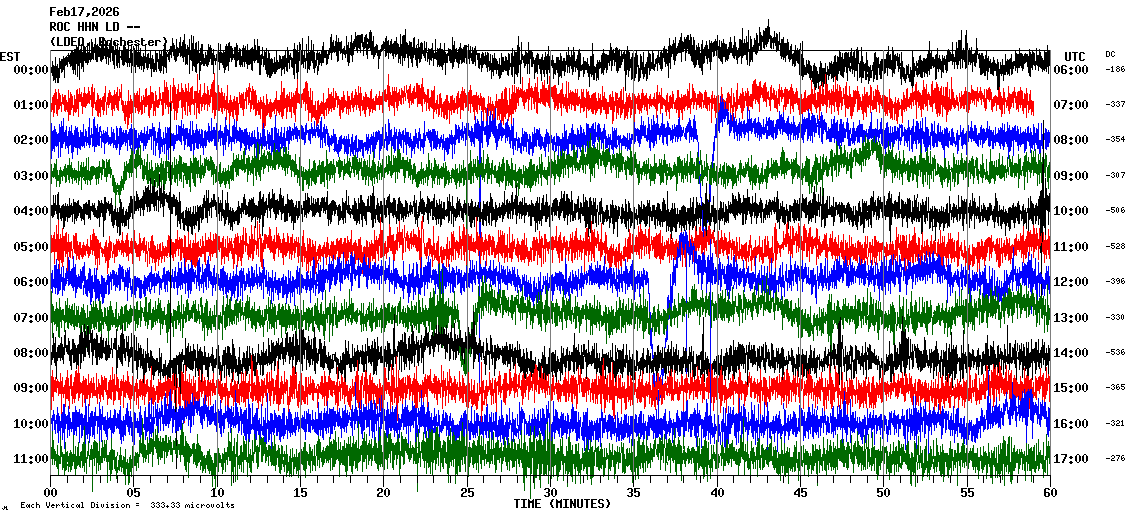Select the 00:00 EST row label
Image resolution: width=1130 pixels, height=519 pixels.
[31, 70]
